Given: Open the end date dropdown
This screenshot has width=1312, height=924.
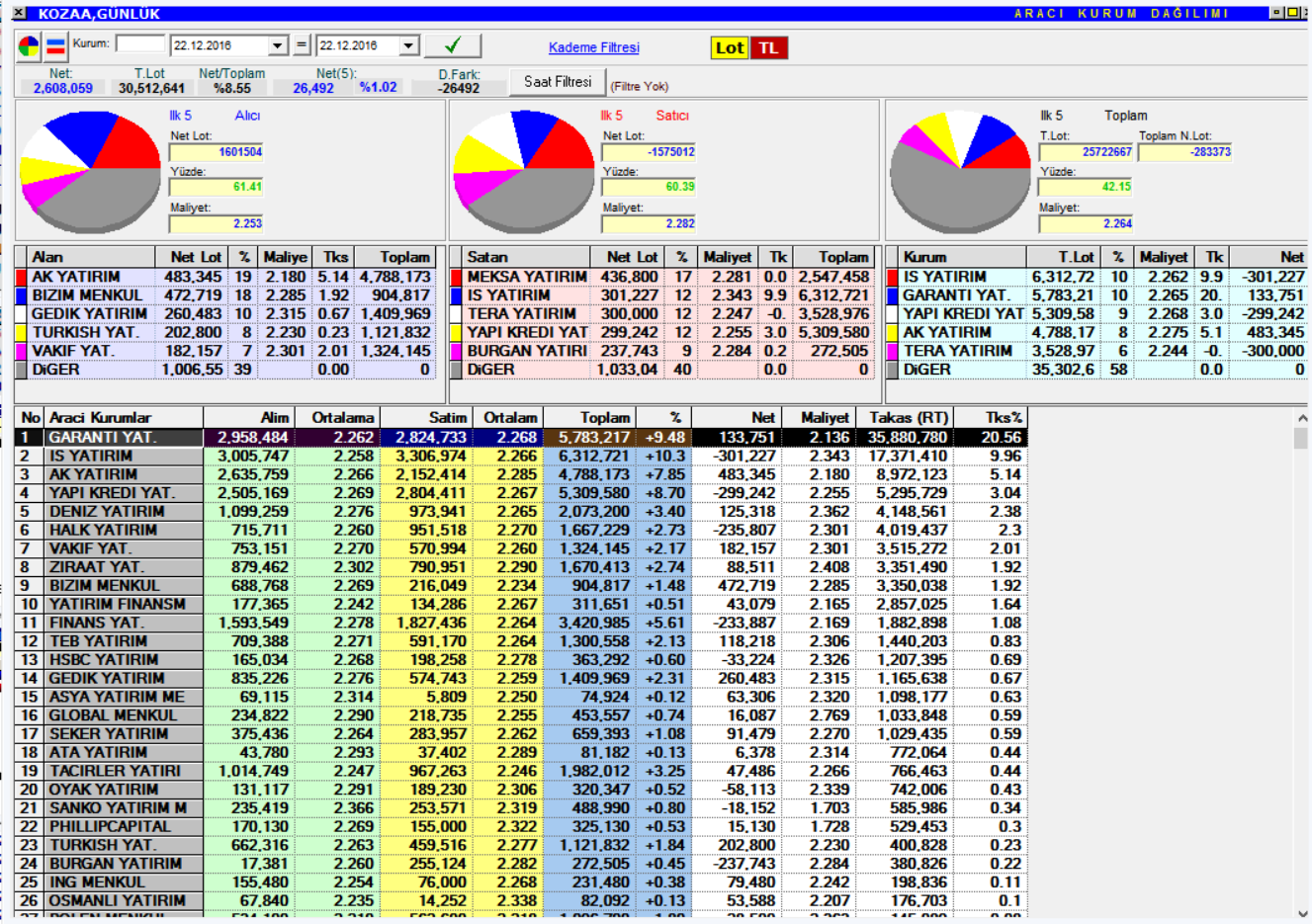Looking at the screenshot, I should click(408, 45).
